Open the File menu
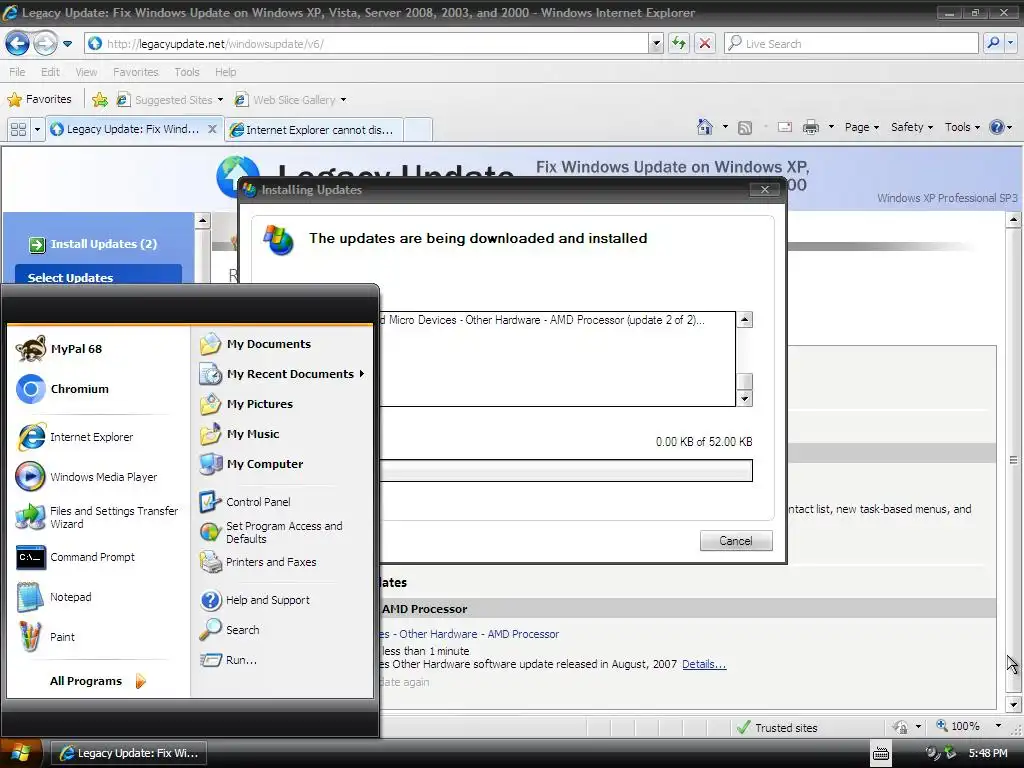Viewport: 1024px width, 768px height. (17, 72)
